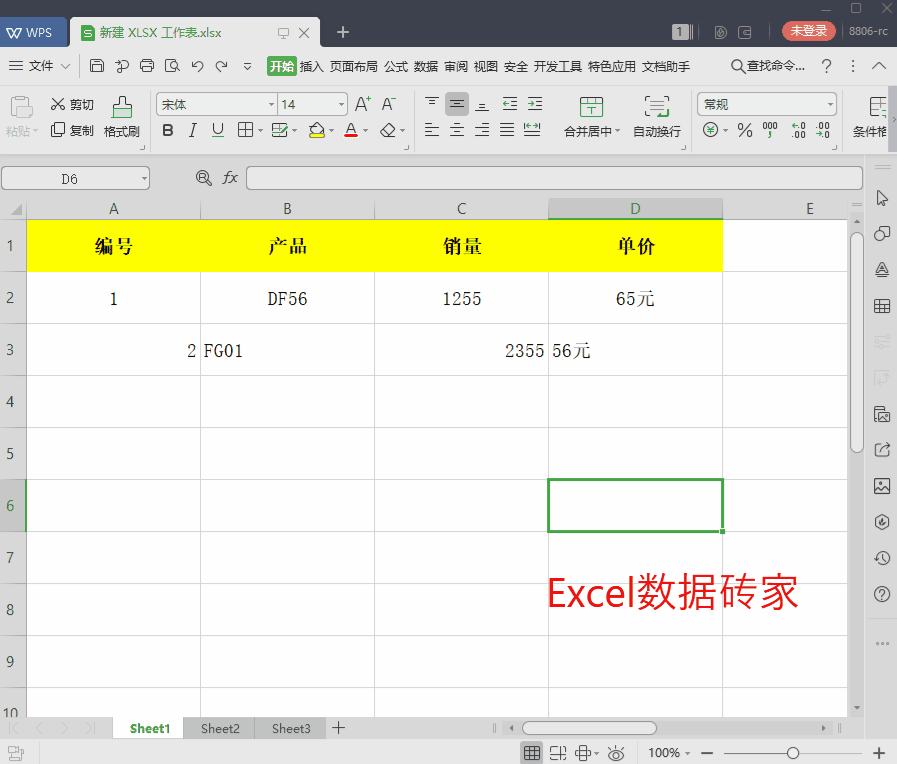This screenshot has width=897, height=764.
Task: Switch to the 插入 tab
Action: point(311,66)
